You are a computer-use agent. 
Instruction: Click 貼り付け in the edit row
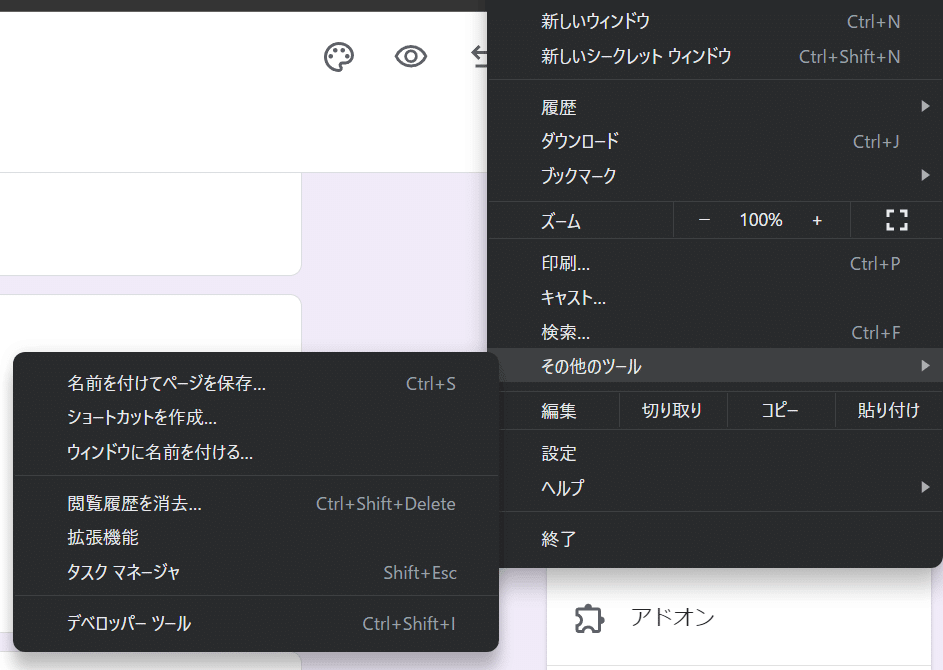[x=888, y=410]
